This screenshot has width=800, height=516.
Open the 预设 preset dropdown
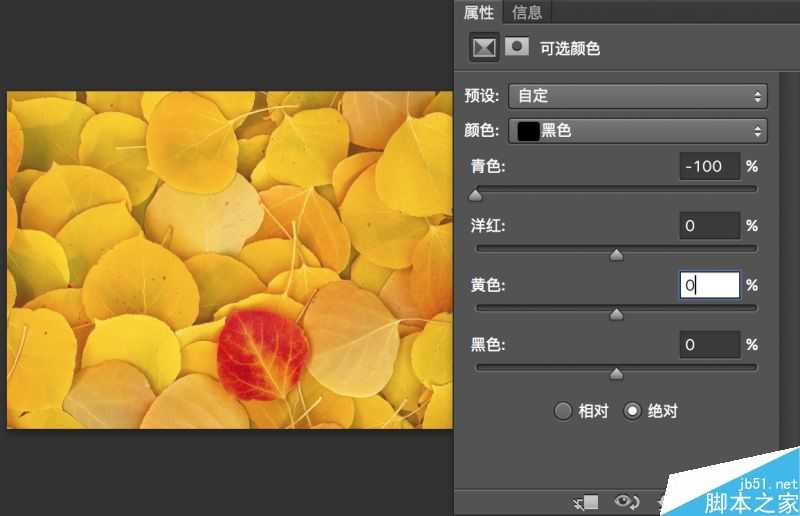coord(638,96)
